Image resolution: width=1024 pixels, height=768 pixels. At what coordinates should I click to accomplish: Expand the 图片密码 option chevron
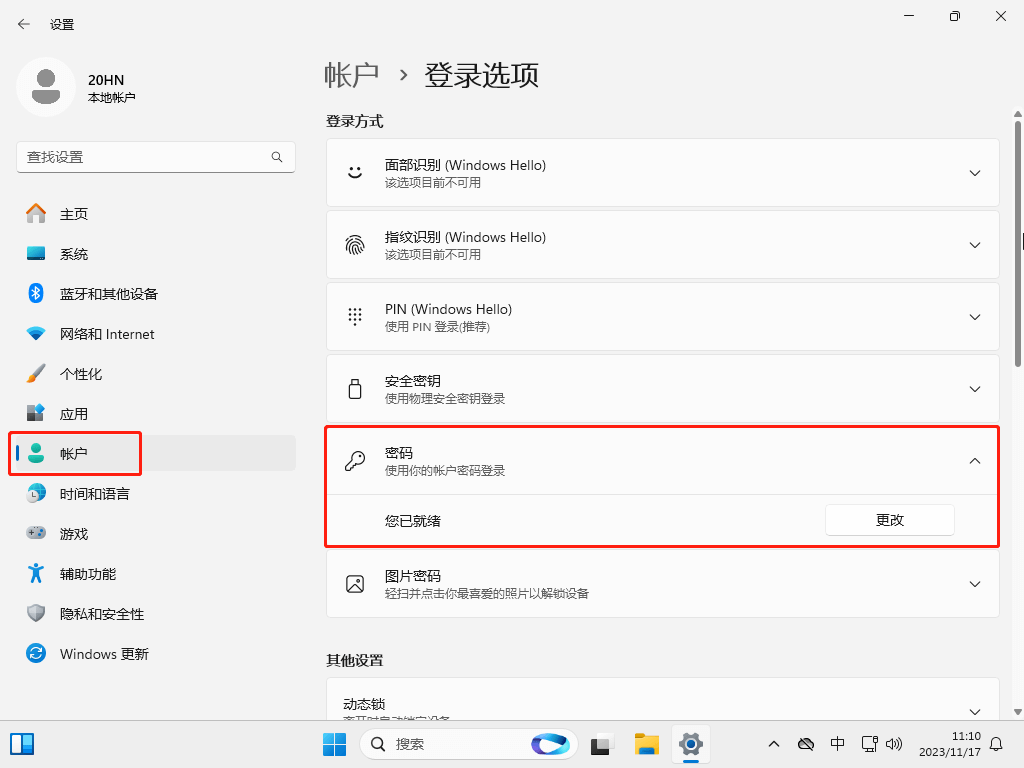[974, 584]
